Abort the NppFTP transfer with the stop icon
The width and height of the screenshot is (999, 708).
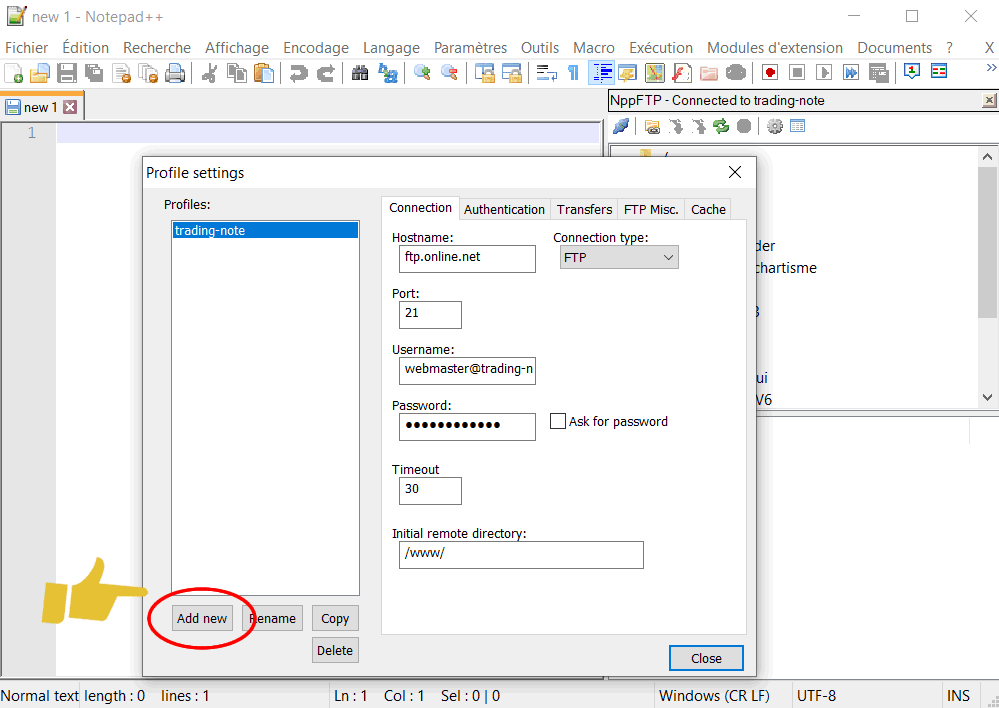(744, 126)
